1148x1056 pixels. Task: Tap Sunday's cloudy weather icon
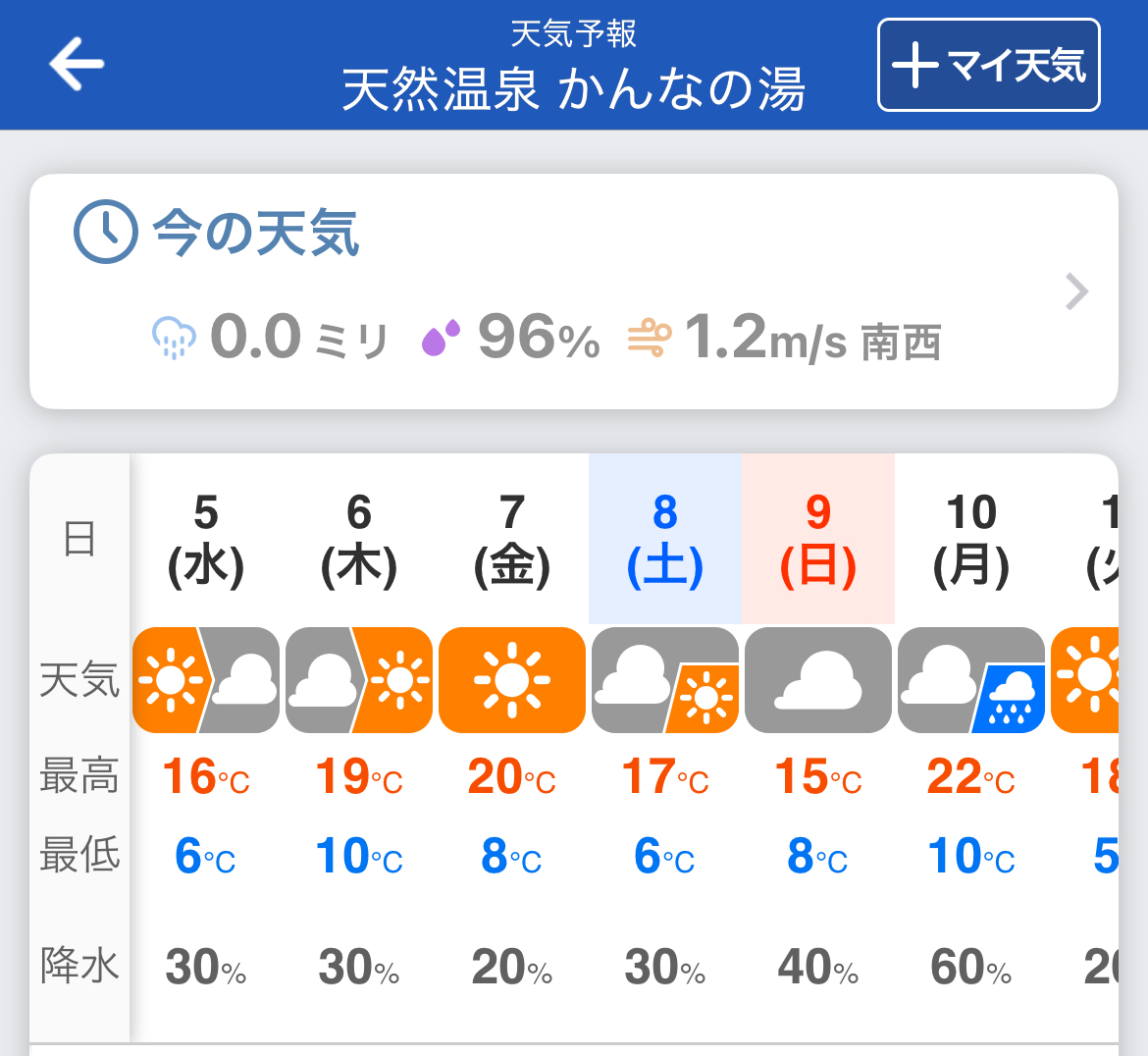(x=818, y=680)
